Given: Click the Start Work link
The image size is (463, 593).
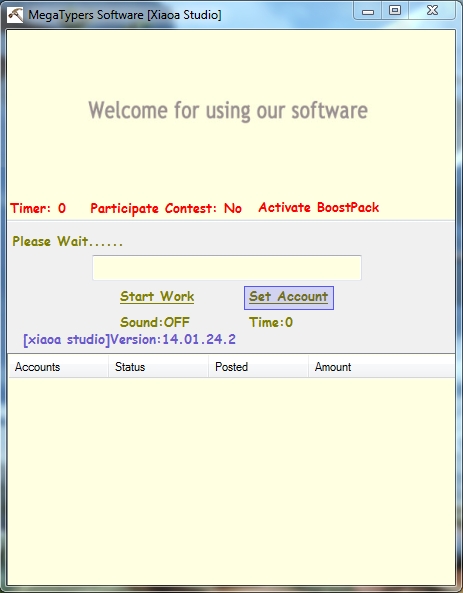Looking at the screenshot, I should 157,296.
